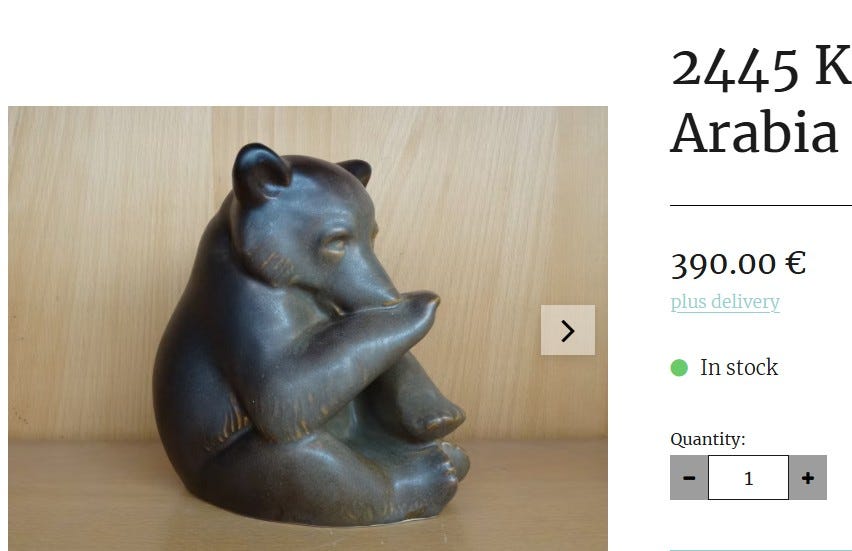This screenshot has height=551, width=852.
Task: Click the green In stock status dot
Action: coord(679,368)
